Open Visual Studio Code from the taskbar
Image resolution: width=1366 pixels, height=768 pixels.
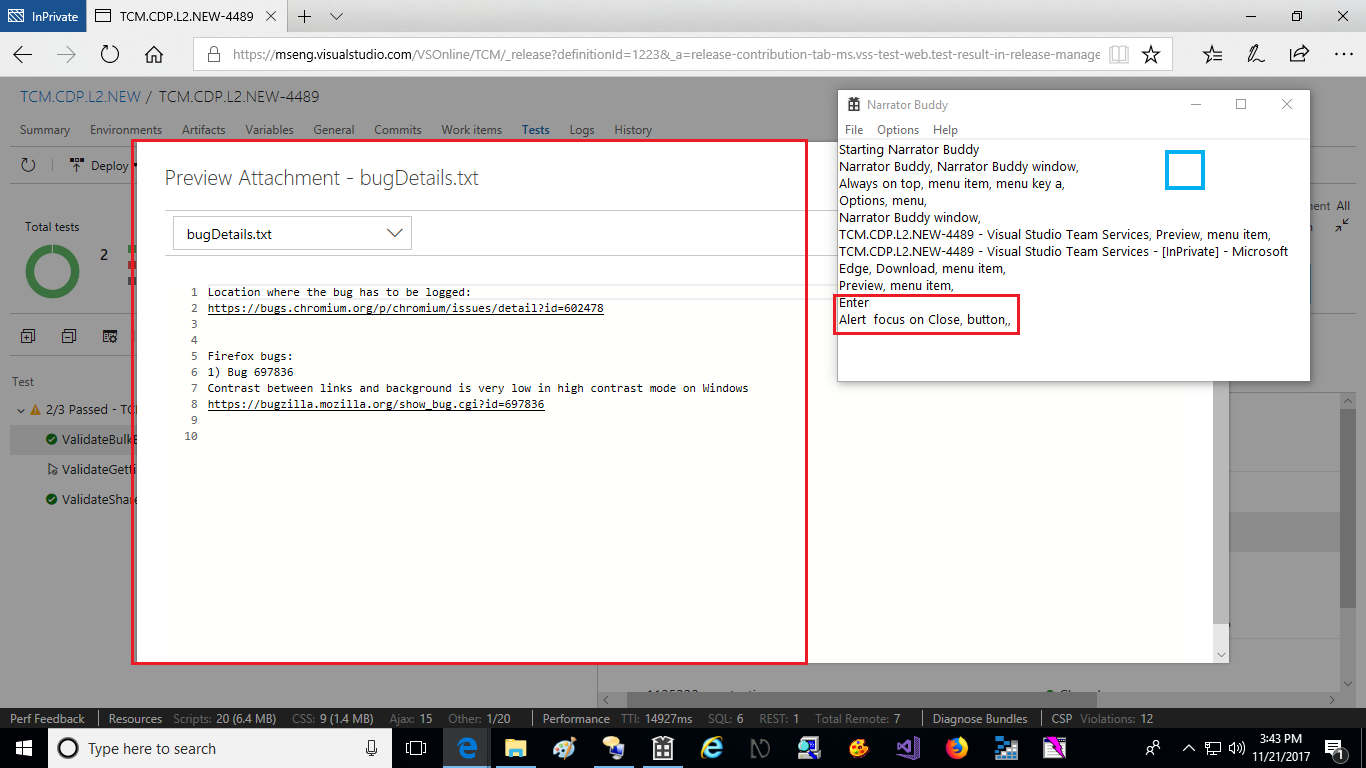pos(907,747)
